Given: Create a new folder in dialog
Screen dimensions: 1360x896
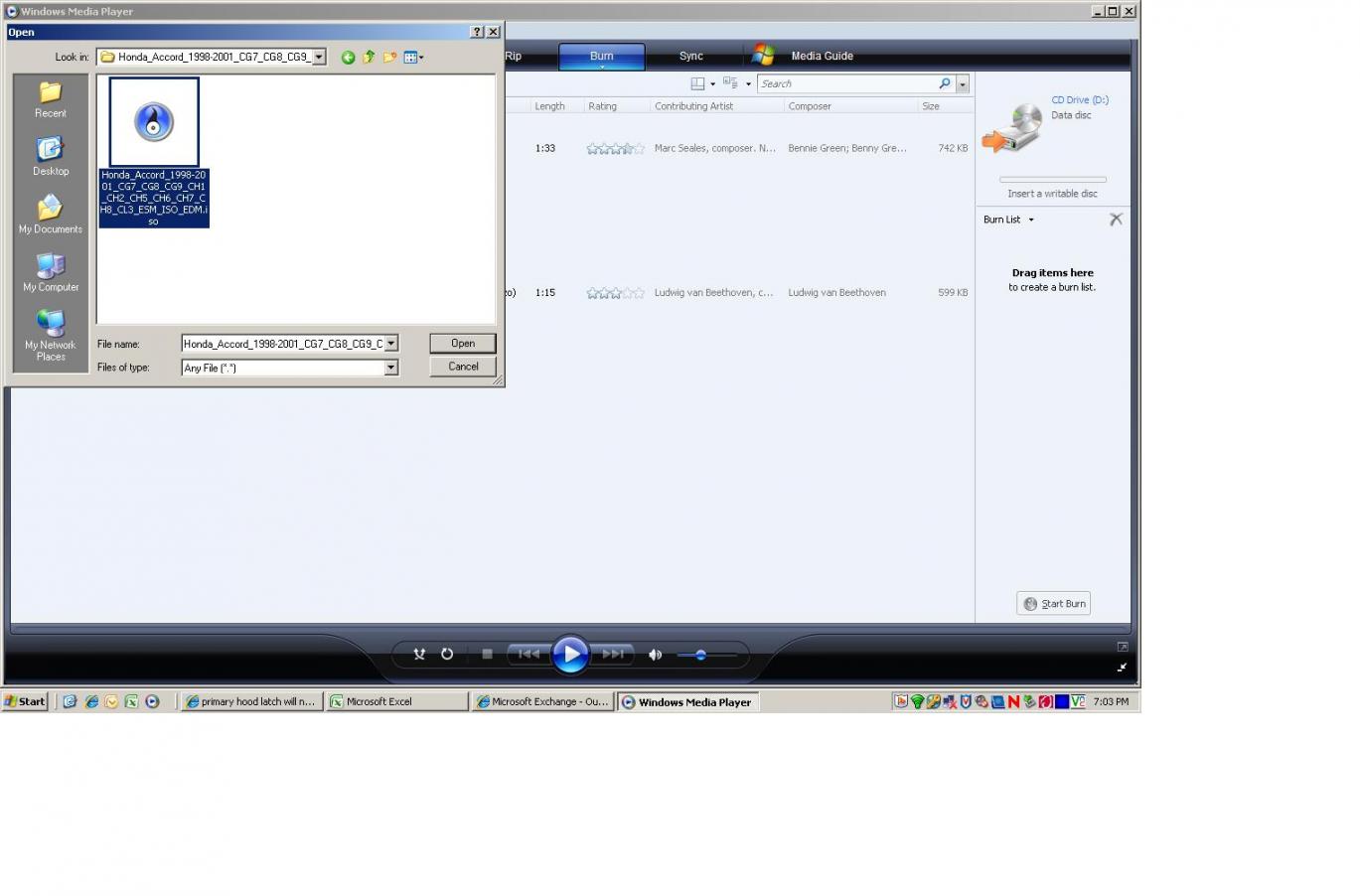Looking at the screenshot, I should point(389,58).
